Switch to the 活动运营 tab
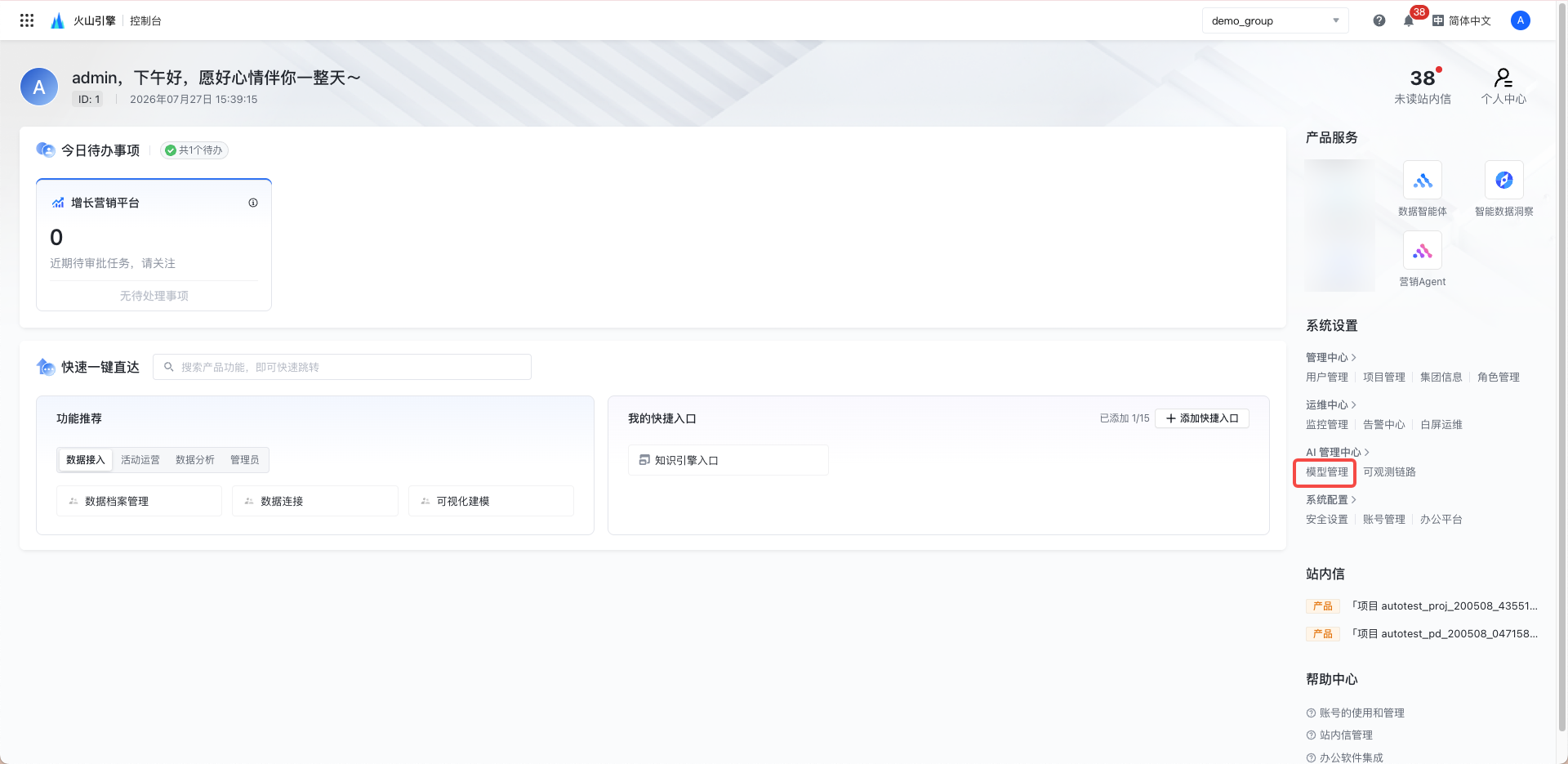 point(140,460)
